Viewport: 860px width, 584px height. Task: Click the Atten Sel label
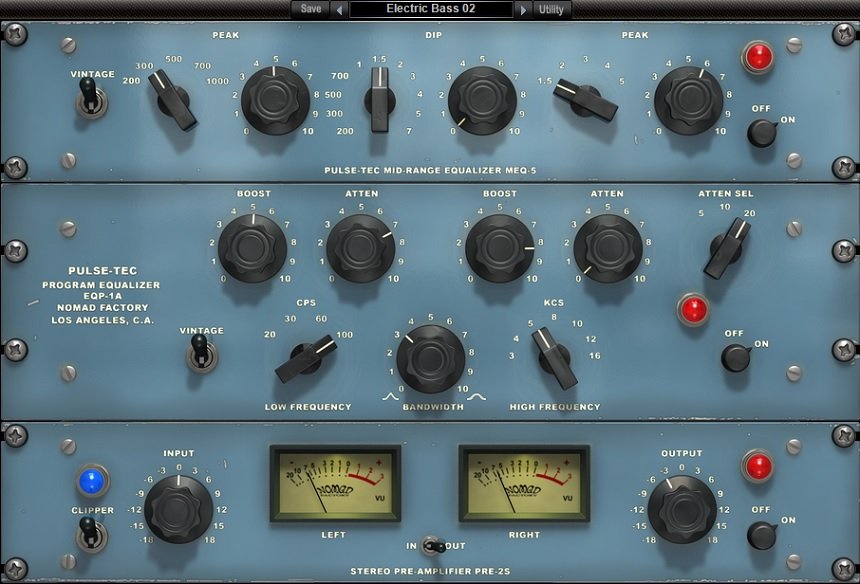pyautogui.click(x=726, y=194)
